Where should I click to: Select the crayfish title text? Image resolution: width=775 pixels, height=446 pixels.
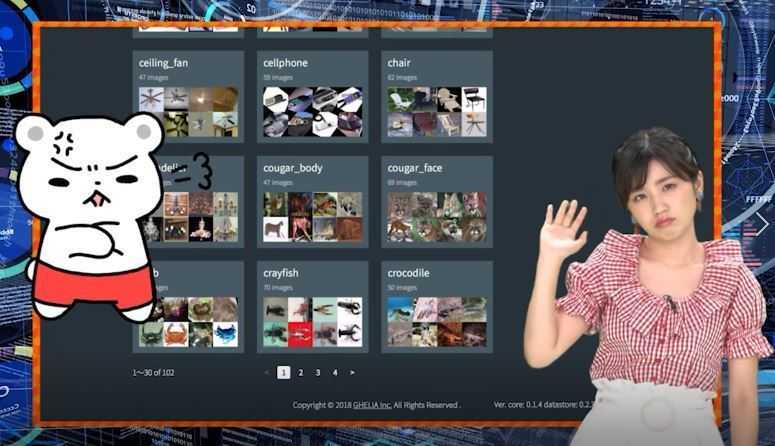click(281, 273)
